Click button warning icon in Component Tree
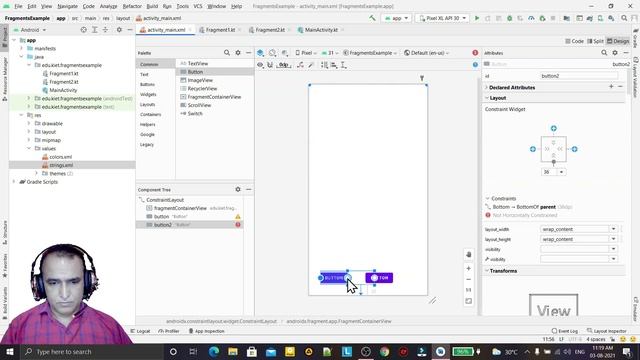The height and width of the screenshot is (360, 640). pos(238,217)
